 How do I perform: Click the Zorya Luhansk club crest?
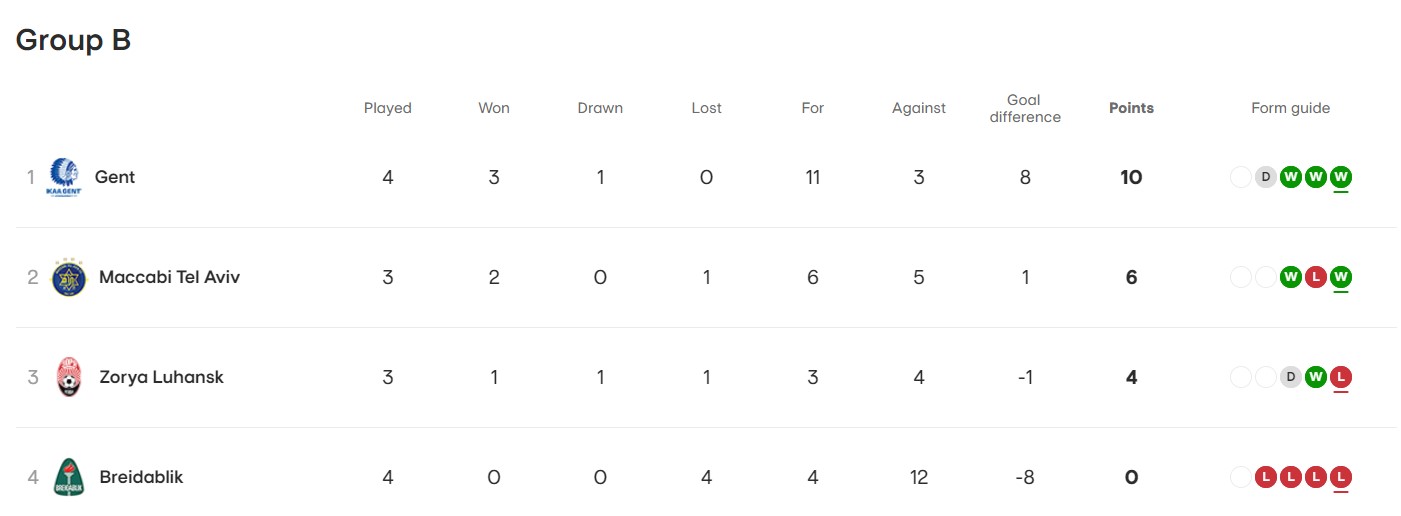69,377
